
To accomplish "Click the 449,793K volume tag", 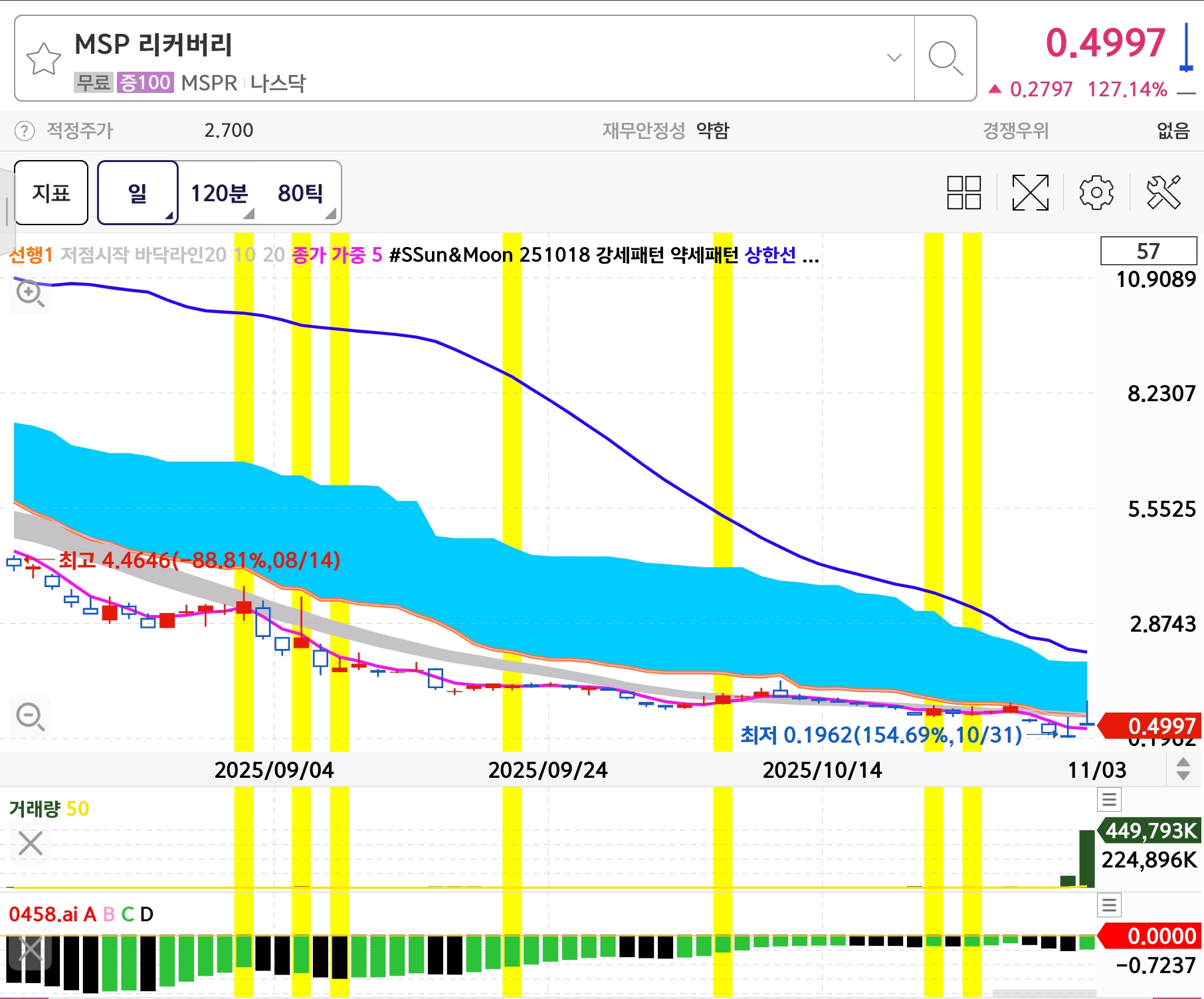I will point(1150,830).
